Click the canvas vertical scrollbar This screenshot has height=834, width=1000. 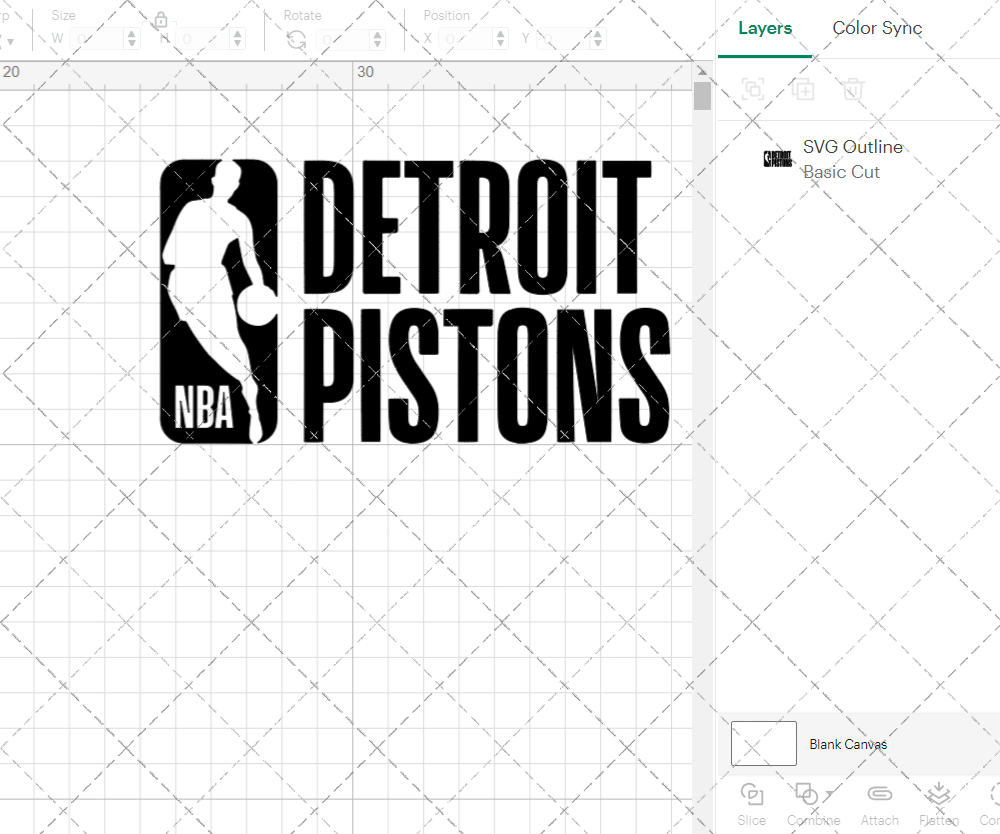point(702,94)
